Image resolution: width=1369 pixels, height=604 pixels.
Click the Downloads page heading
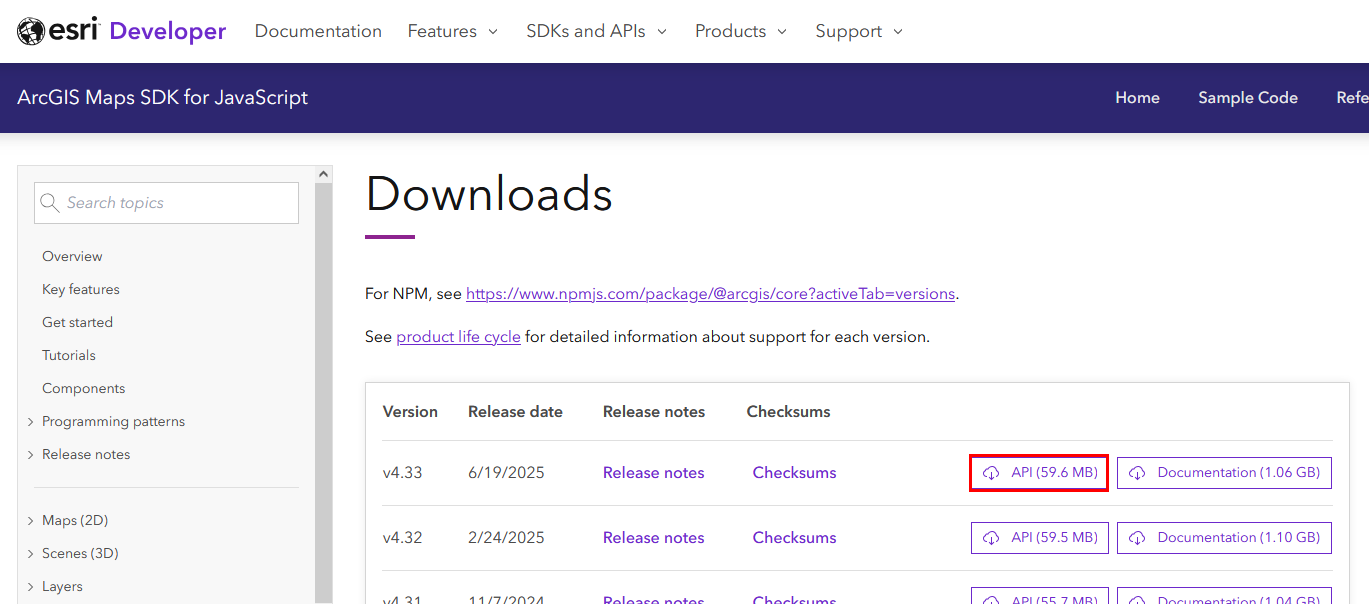(x=489, y=194)
